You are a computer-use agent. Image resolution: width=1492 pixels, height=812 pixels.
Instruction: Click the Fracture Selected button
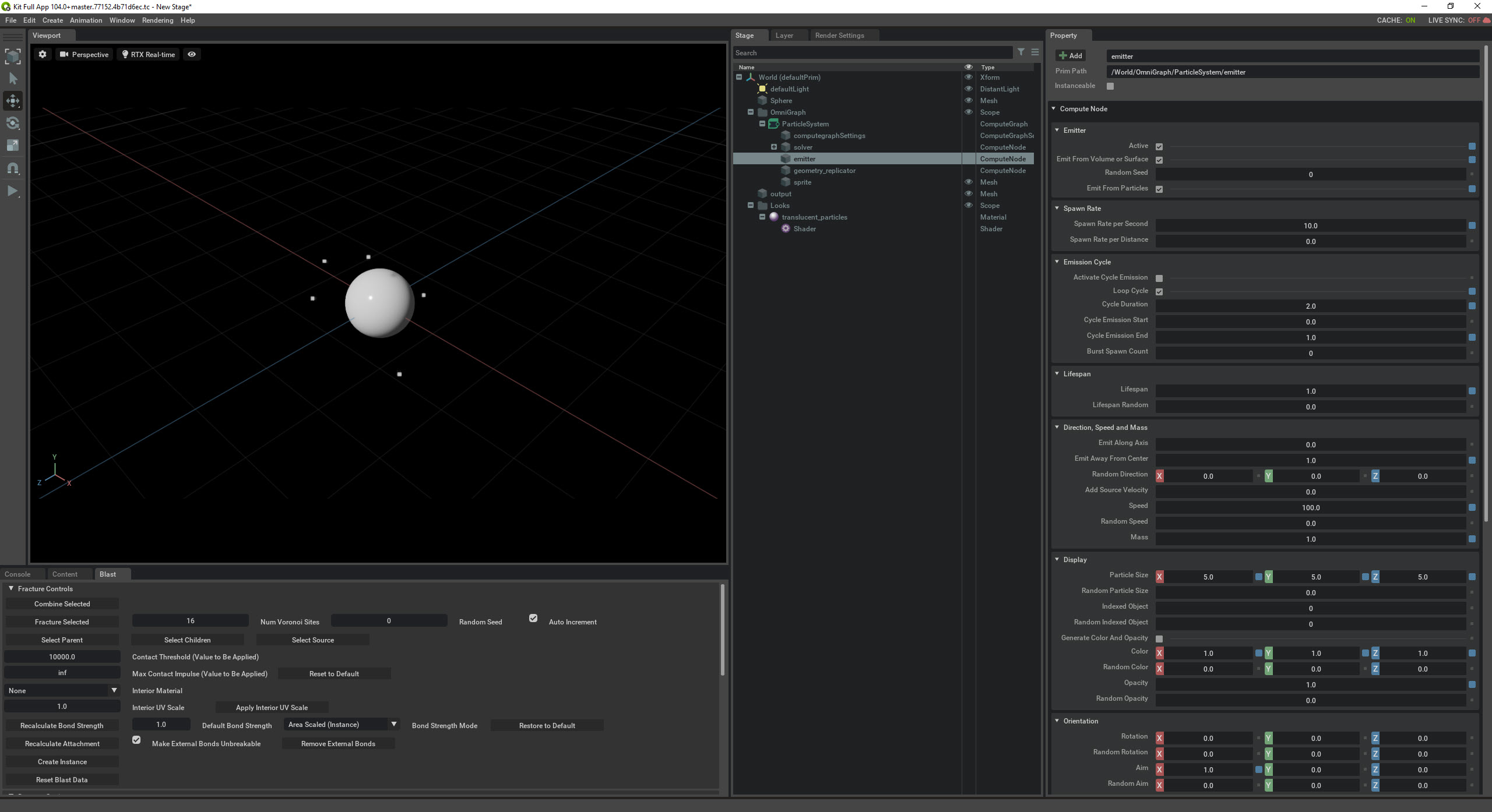pyautogui.click(x=62, y=622)
